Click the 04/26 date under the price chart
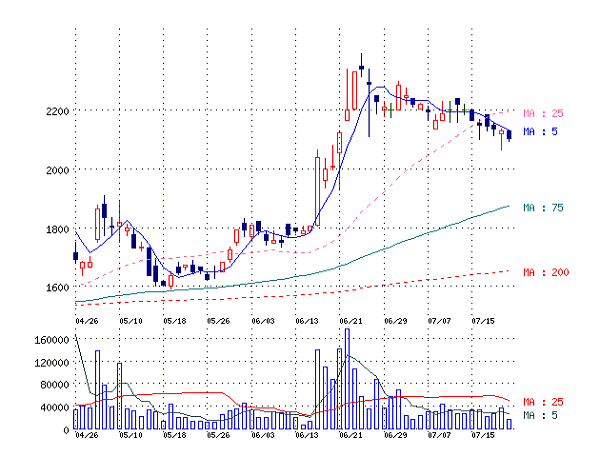This screenshot has height=457, width=600. tap(86, 321)
